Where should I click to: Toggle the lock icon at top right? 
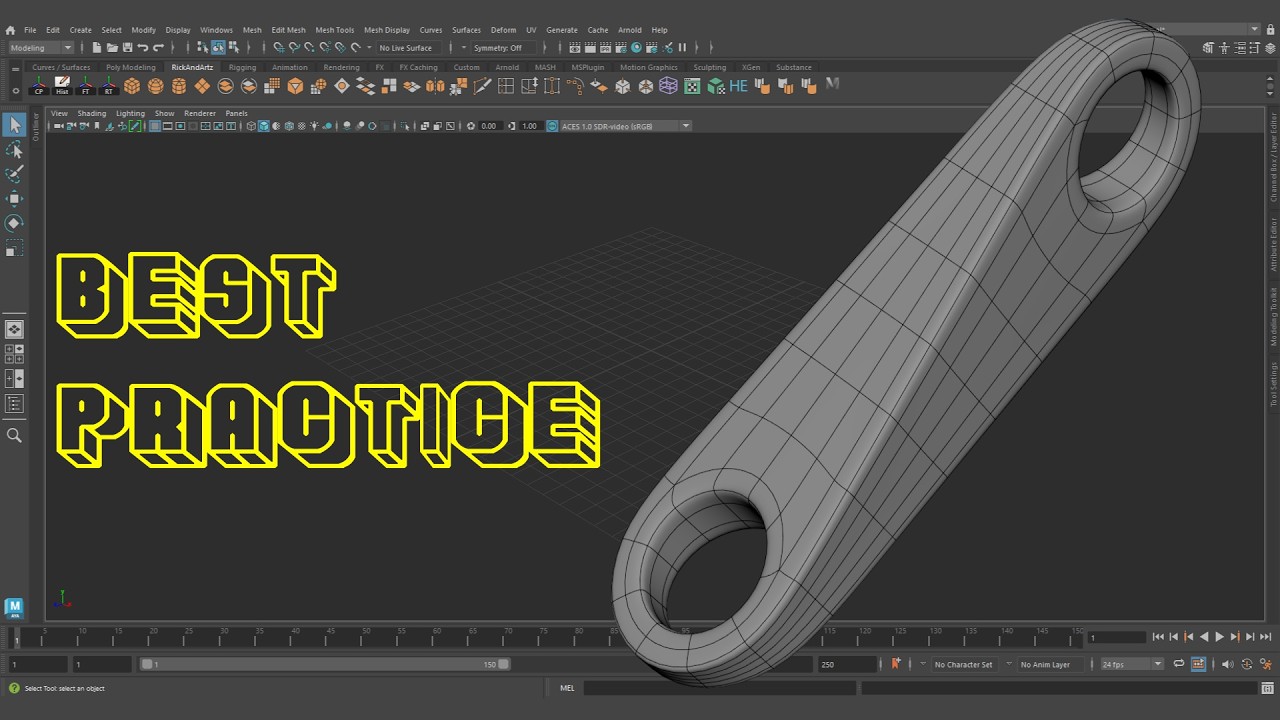pyautogui.click(x=1270, y=30)
